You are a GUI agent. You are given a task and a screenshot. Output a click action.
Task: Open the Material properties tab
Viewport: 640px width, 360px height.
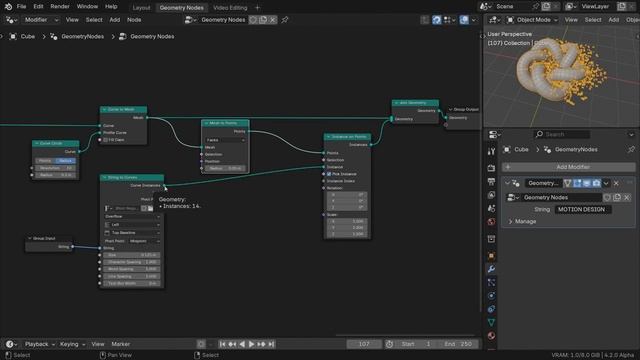coord(491,336)
